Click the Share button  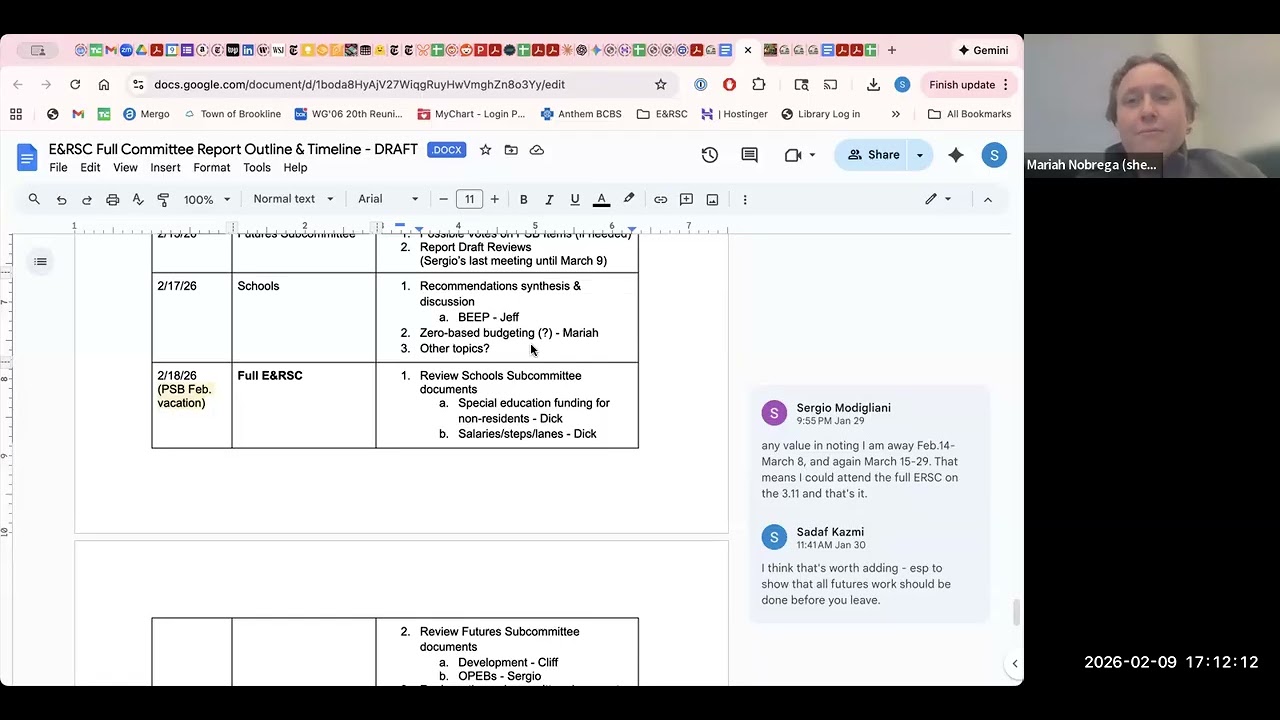(x=873, y=155)
